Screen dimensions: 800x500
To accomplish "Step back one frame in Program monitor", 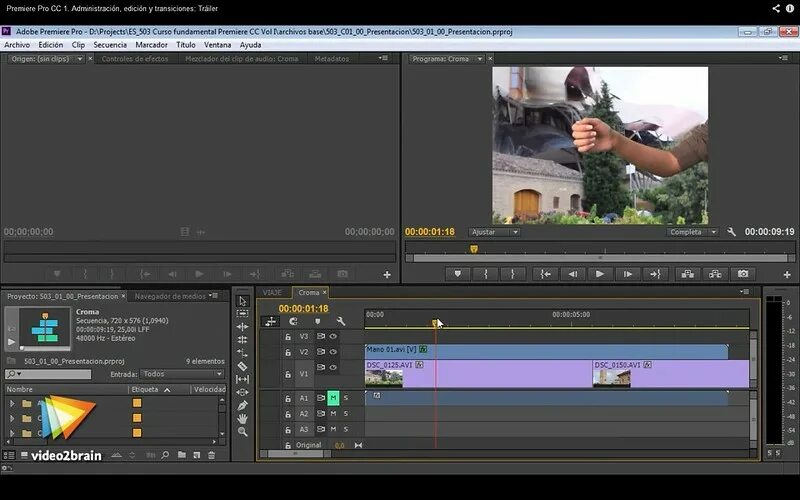I will point(572,274).
